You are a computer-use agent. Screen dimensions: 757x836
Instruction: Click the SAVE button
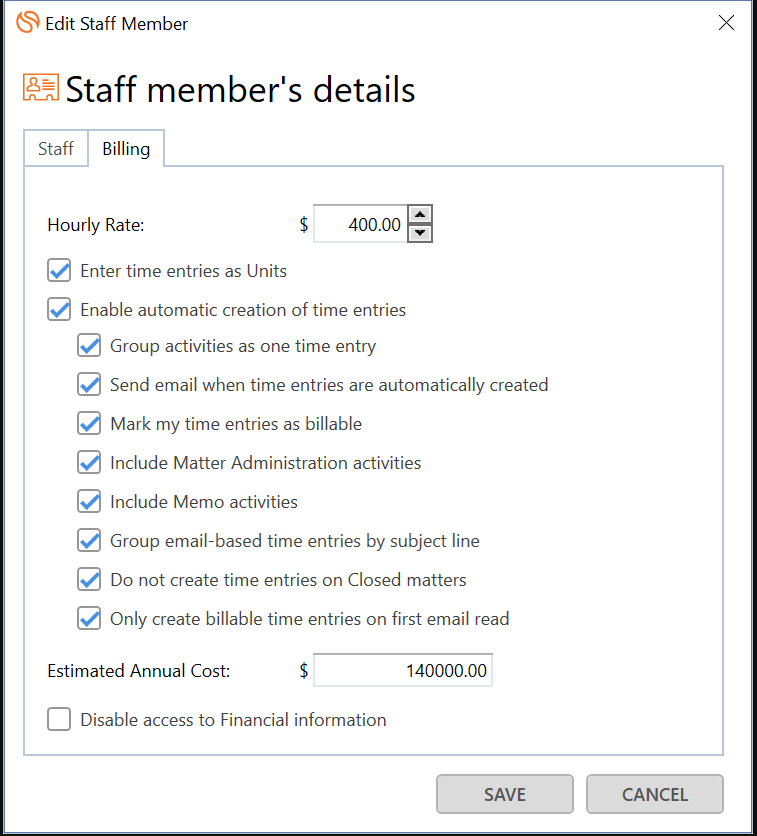(505, 794)
